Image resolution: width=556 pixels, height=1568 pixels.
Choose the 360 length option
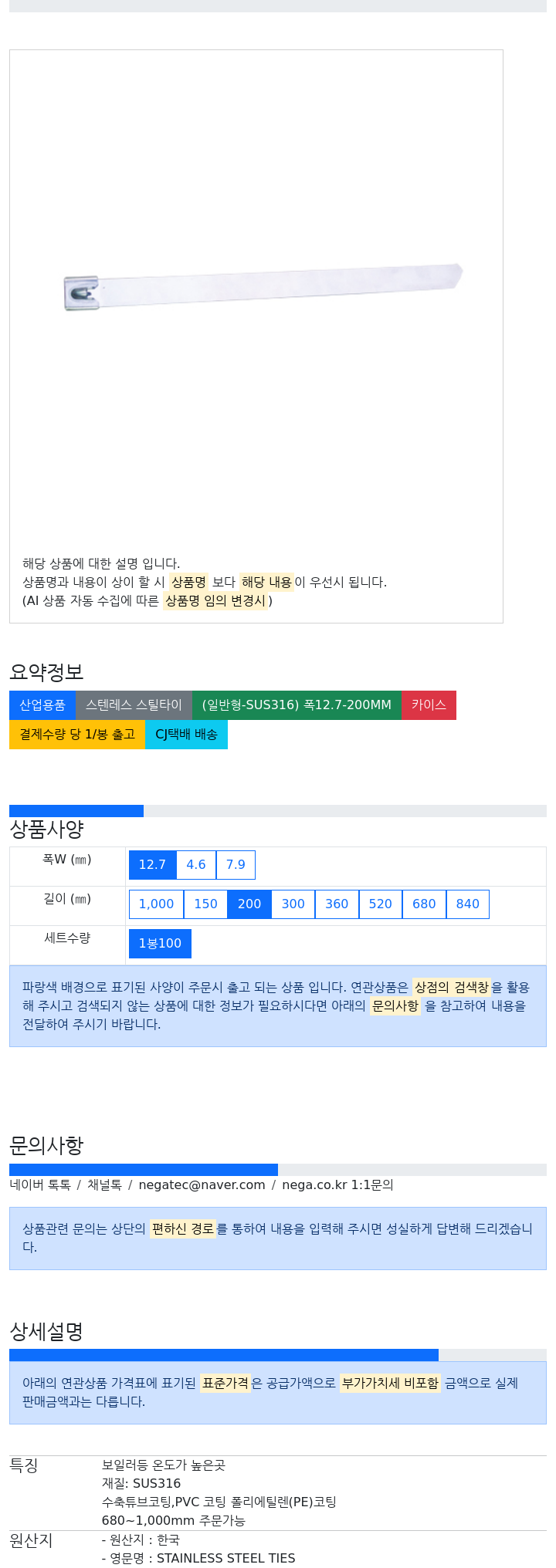click(x=337, y=904)
